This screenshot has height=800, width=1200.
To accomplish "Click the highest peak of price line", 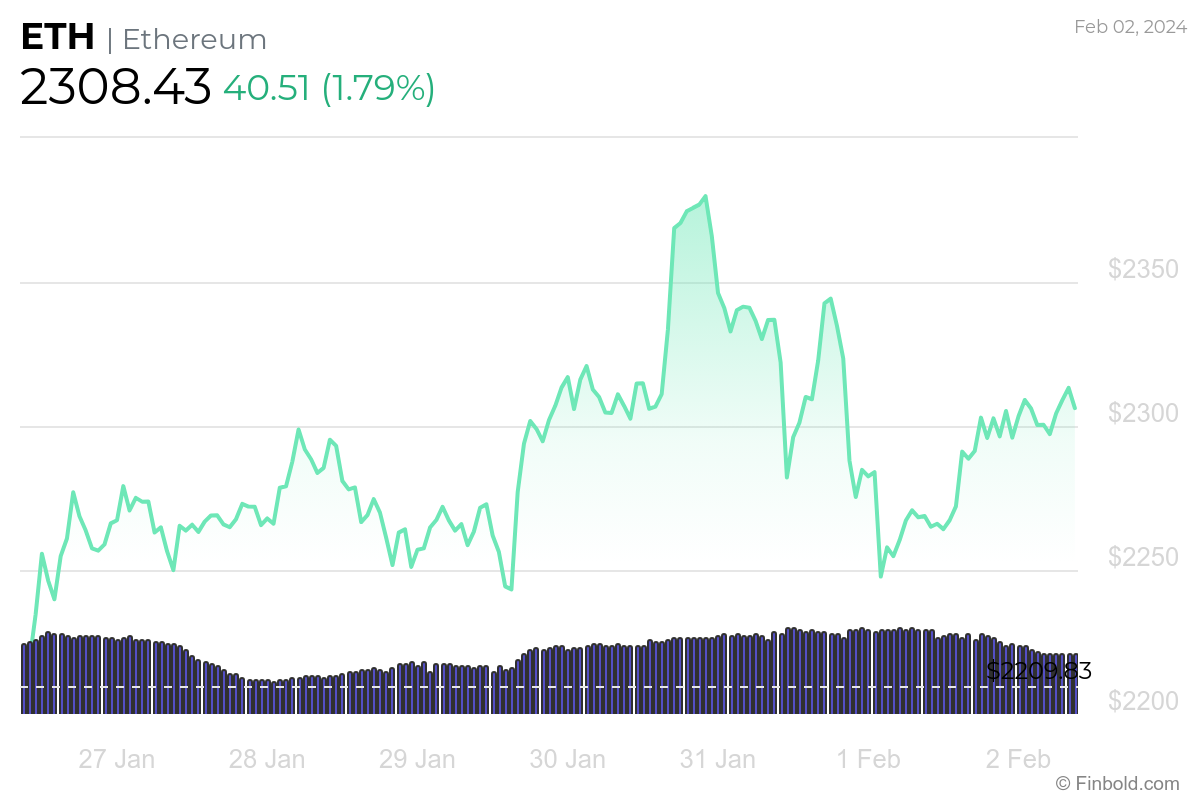I will [705, 197].
